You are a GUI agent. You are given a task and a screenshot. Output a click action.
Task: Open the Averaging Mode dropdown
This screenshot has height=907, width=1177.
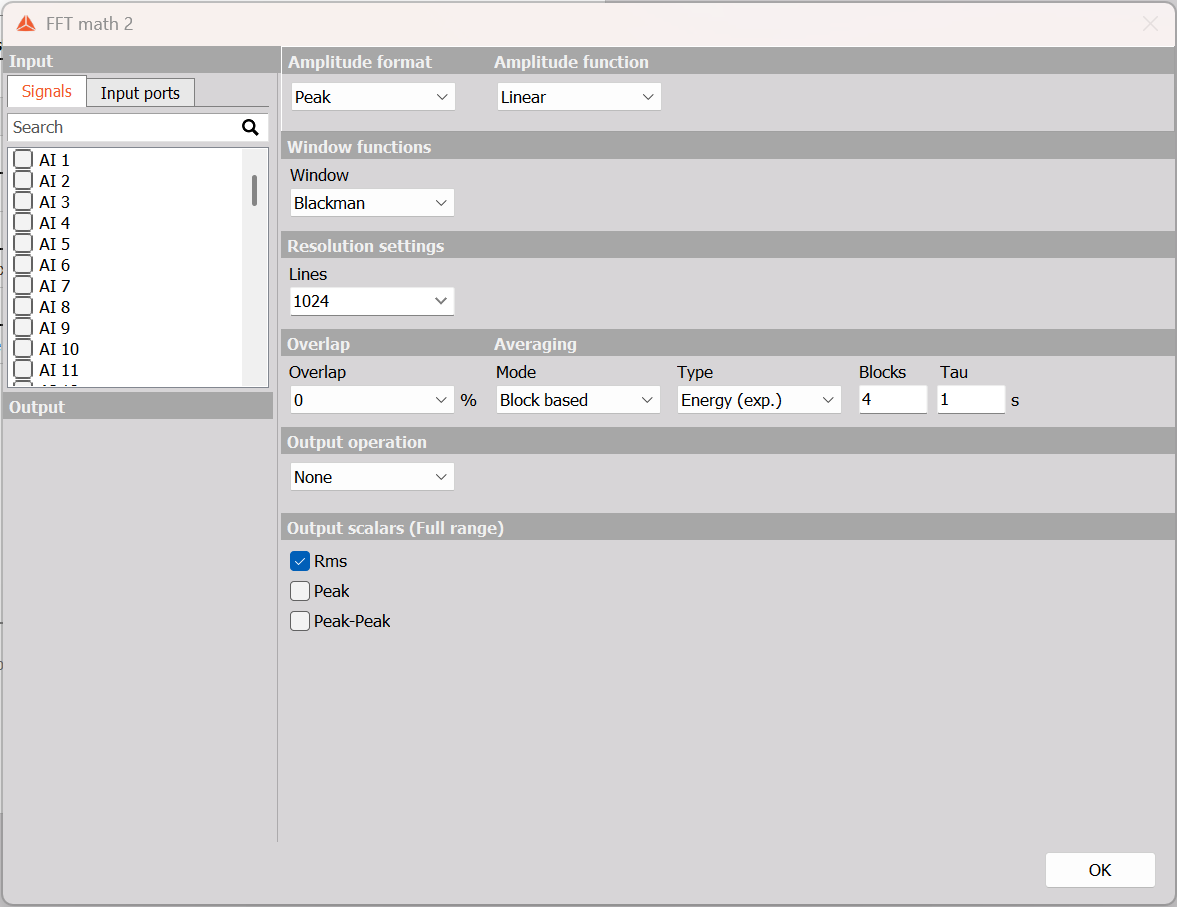tap(578, 400)
